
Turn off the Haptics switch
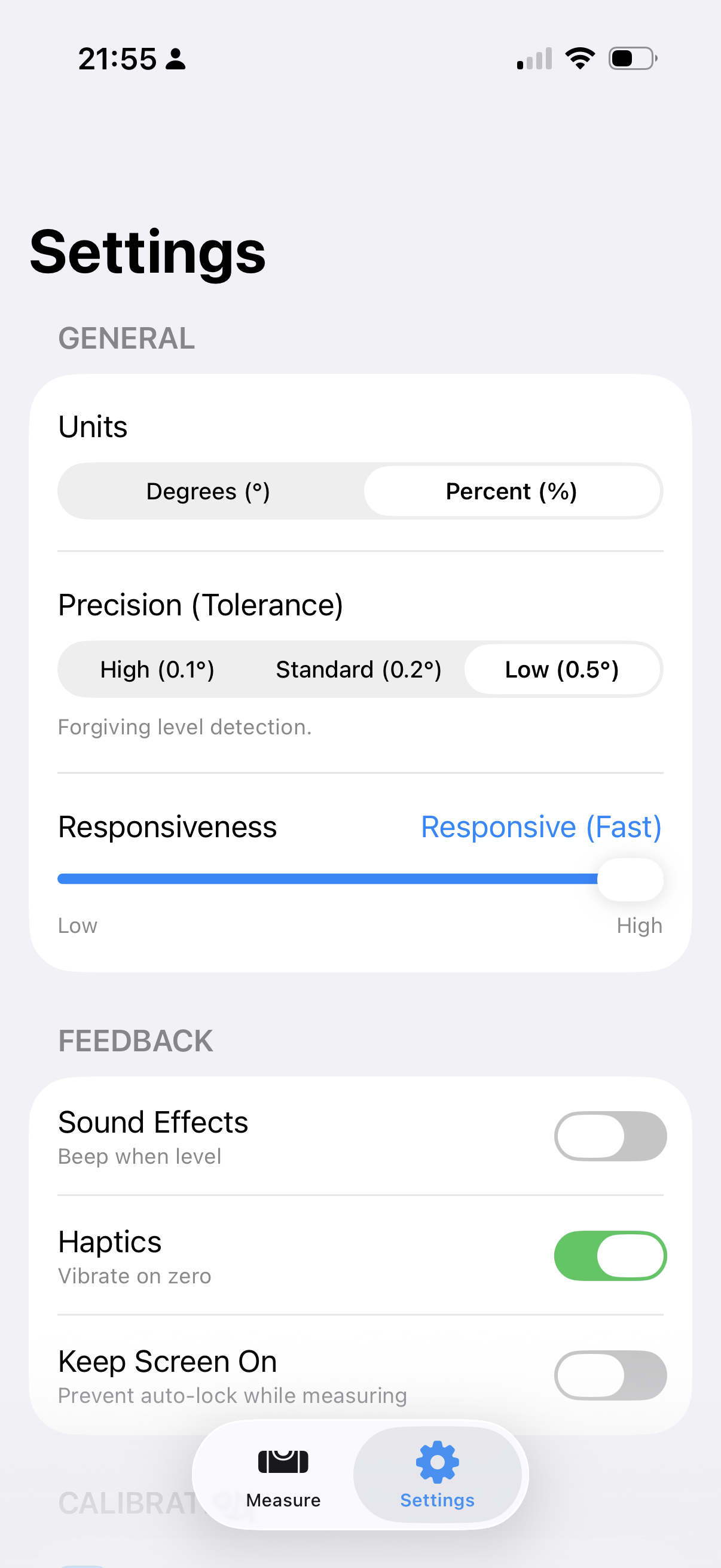pyautogui.click(x=610, y=1255)
